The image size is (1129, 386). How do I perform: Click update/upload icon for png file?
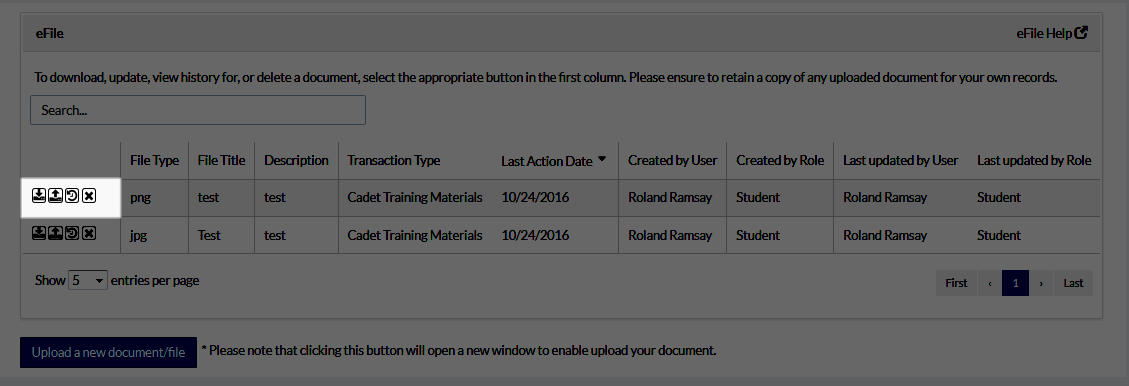pos(55,196)
